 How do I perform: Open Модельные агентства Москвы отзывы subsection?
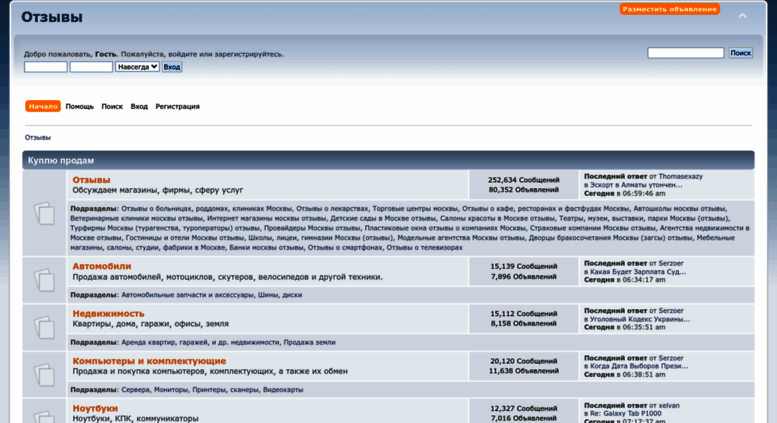pos(461,238)
